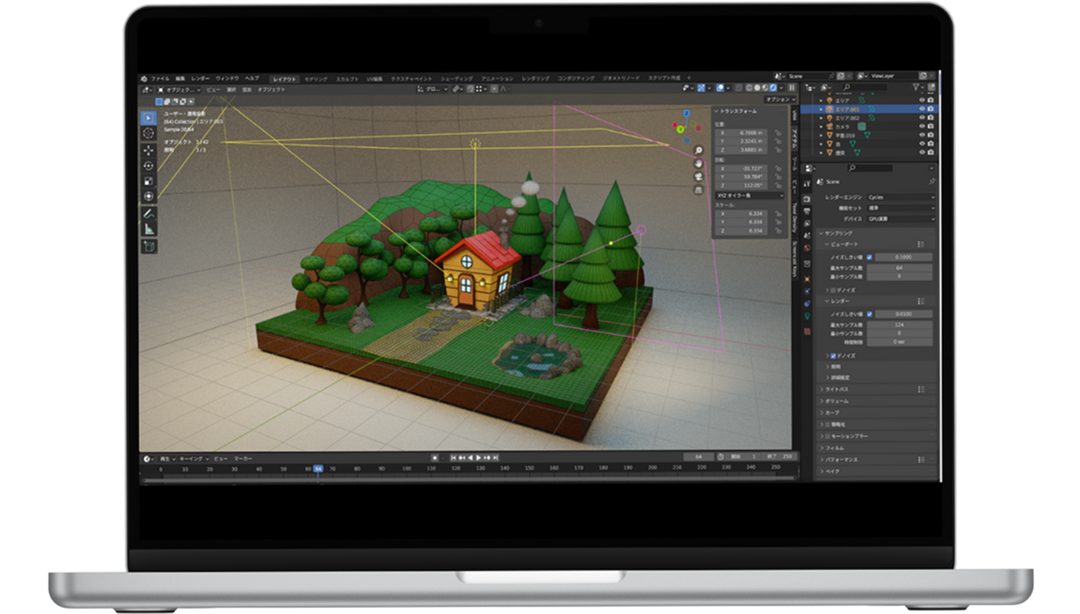Uncheck ノイズしきい値 in the ビューポート section
The height and width of the screenshot is (614, 1080).
[869, 257]
